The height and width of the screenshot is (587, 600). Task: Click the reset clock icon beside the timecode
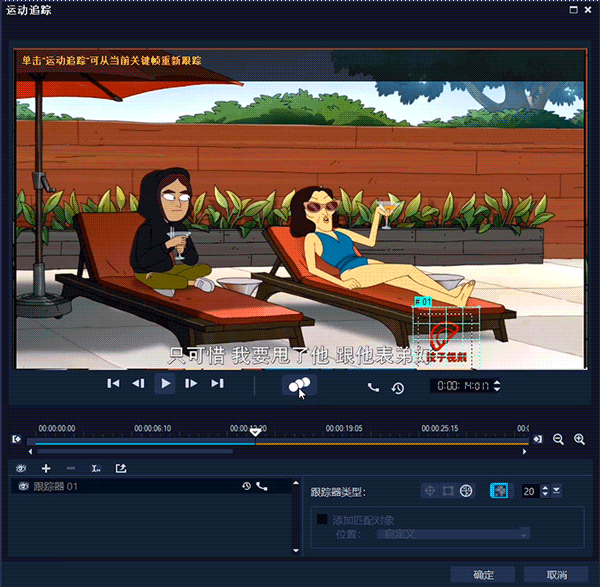coord(398,388)
